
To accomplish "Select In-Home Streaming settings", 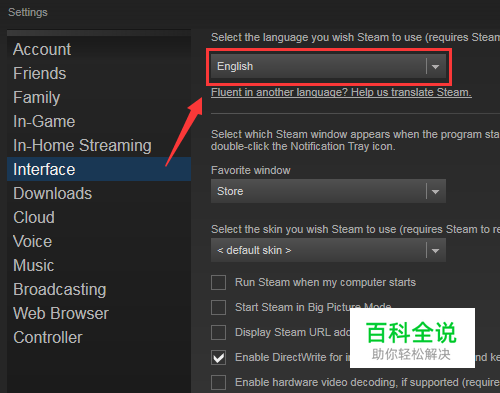I will pos(99,145).
